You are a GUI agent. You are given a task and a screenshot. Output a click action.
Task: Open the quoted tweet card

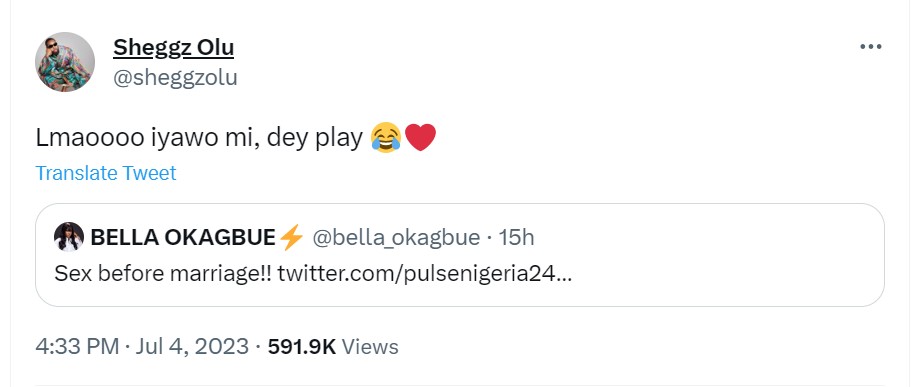(460, 255)
